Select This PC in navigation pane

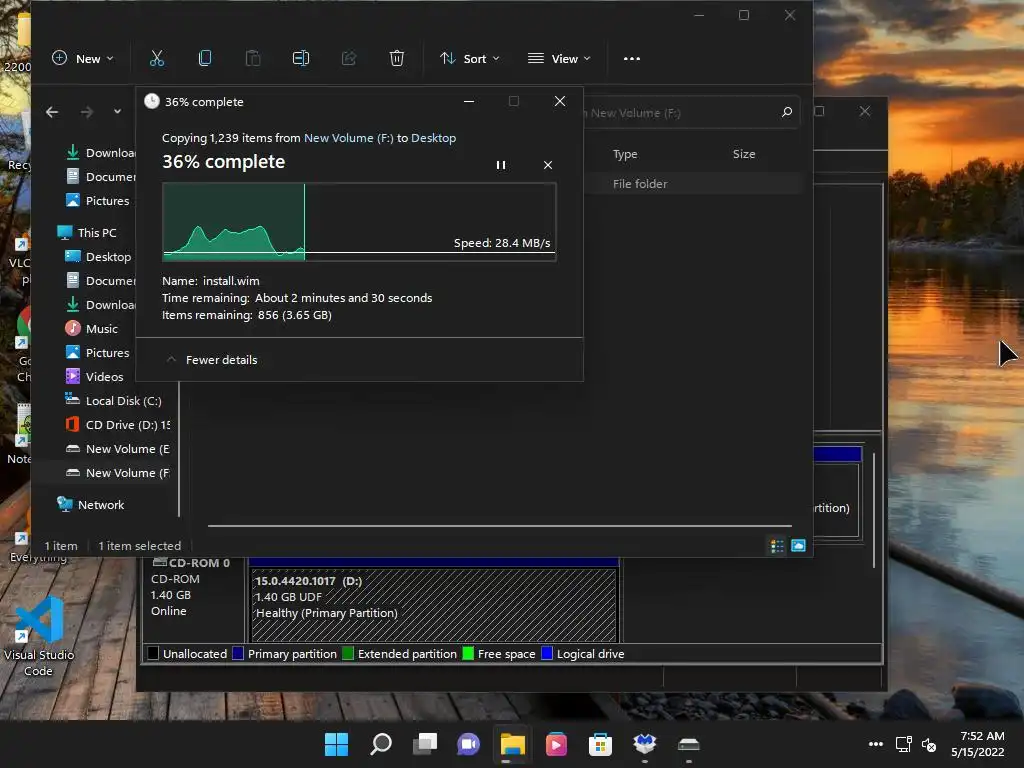88,232
